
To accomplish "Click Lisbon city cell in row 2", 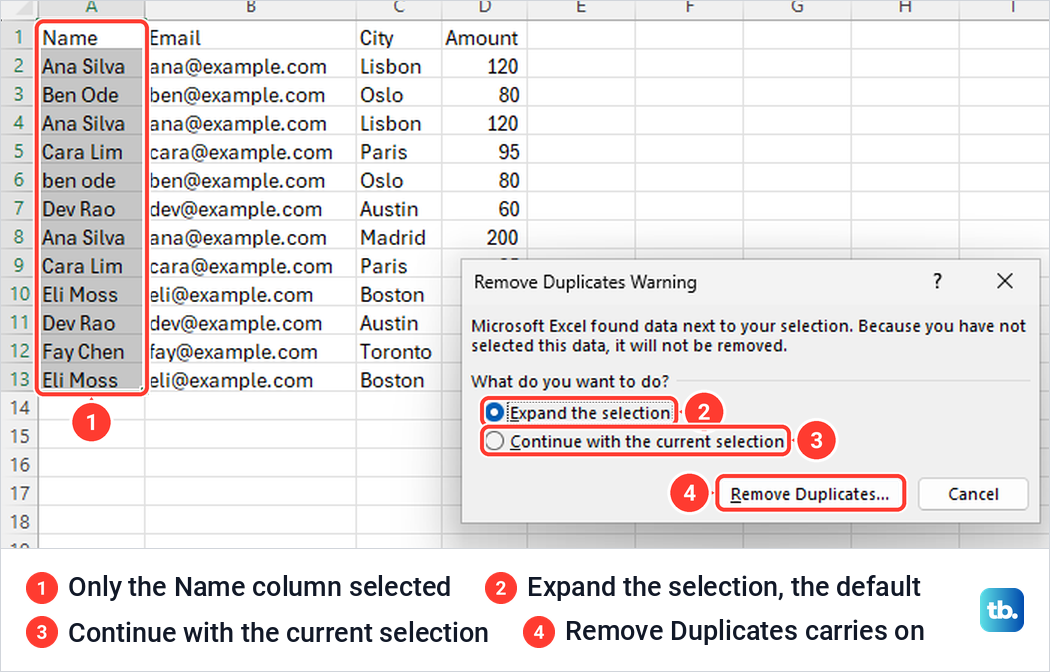I will (x=399, y=66).
